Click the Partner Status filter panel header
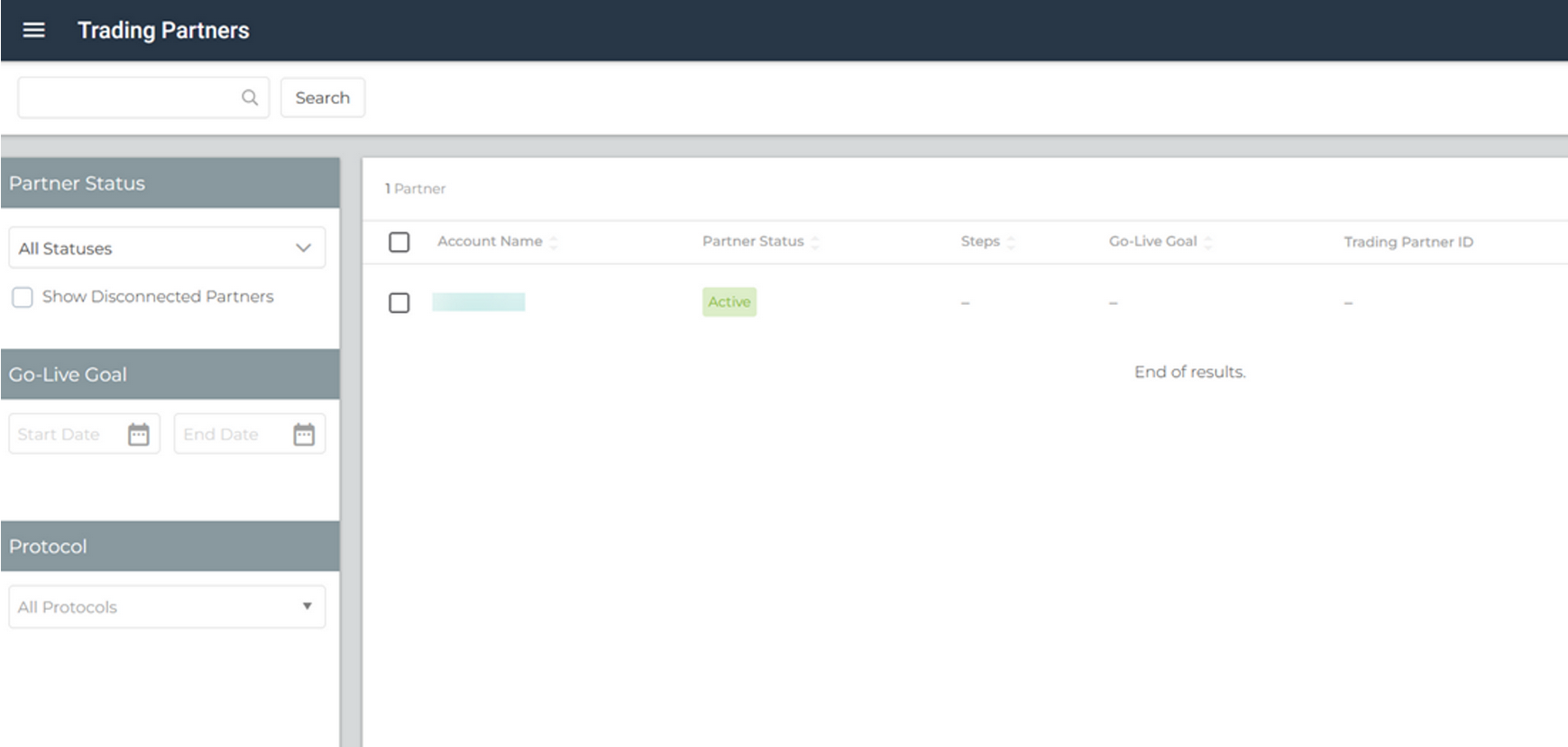The width and height of the screenshot is (1568, 747). pyautogui.click(x=170, y=183)
